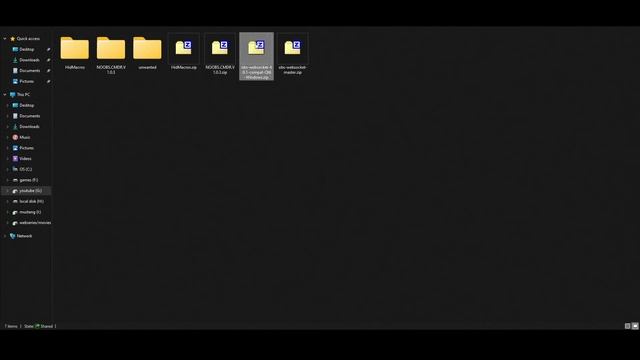This screenshot has height=360, width=640.
Task: Click the State: Shared status text
Action: click(x=38, y=326)
